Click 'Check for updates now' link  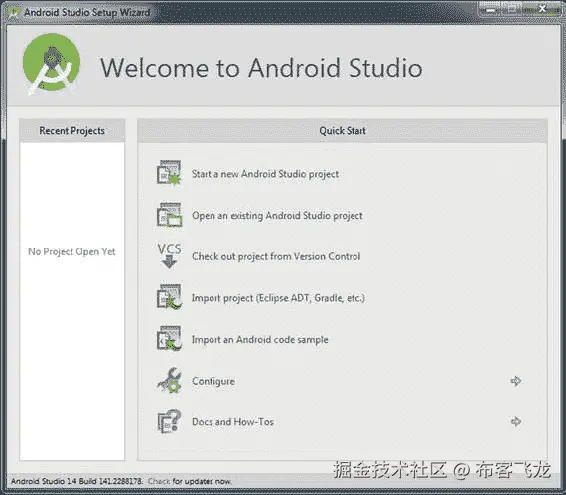[x=190, y=481]
